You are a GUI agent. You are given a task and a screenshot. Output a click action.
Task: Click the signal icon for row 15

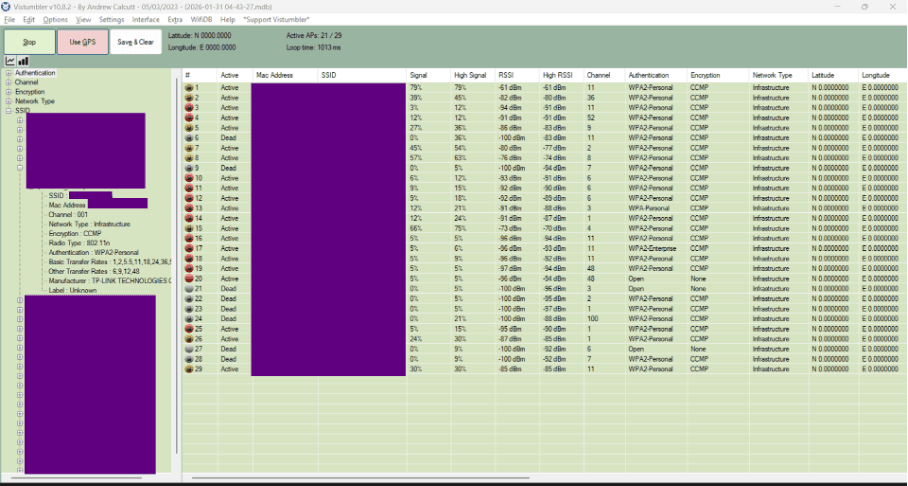tap(189, 228)
